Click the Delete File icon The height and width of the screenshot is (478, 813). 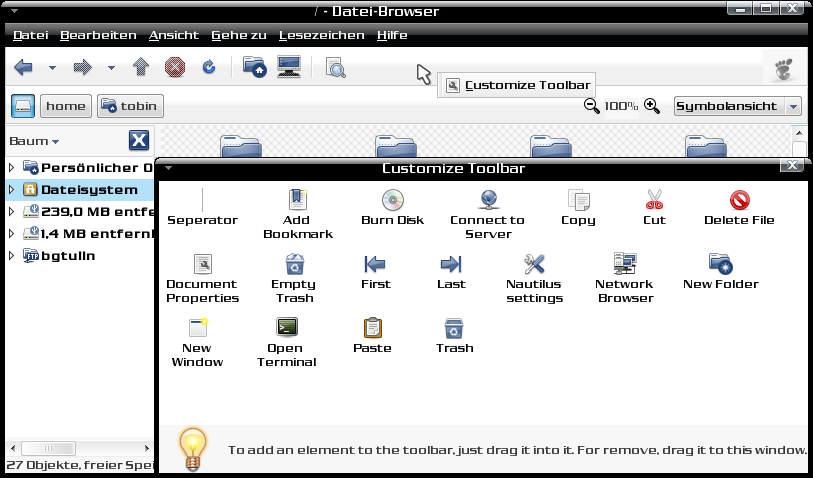pos(739,200)
